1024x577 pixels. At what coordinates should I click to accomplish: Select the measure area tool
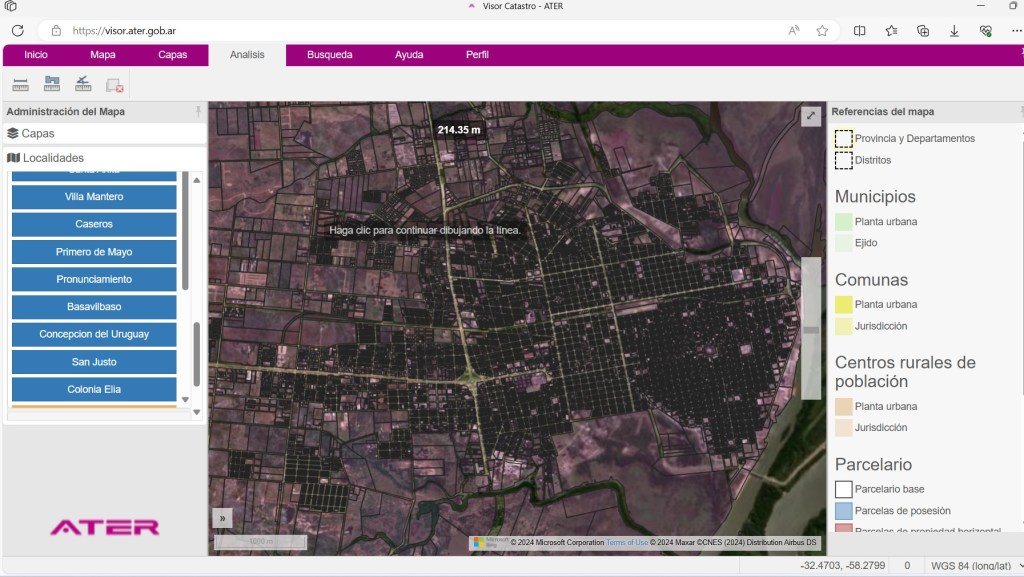click(x=52, y=84)
